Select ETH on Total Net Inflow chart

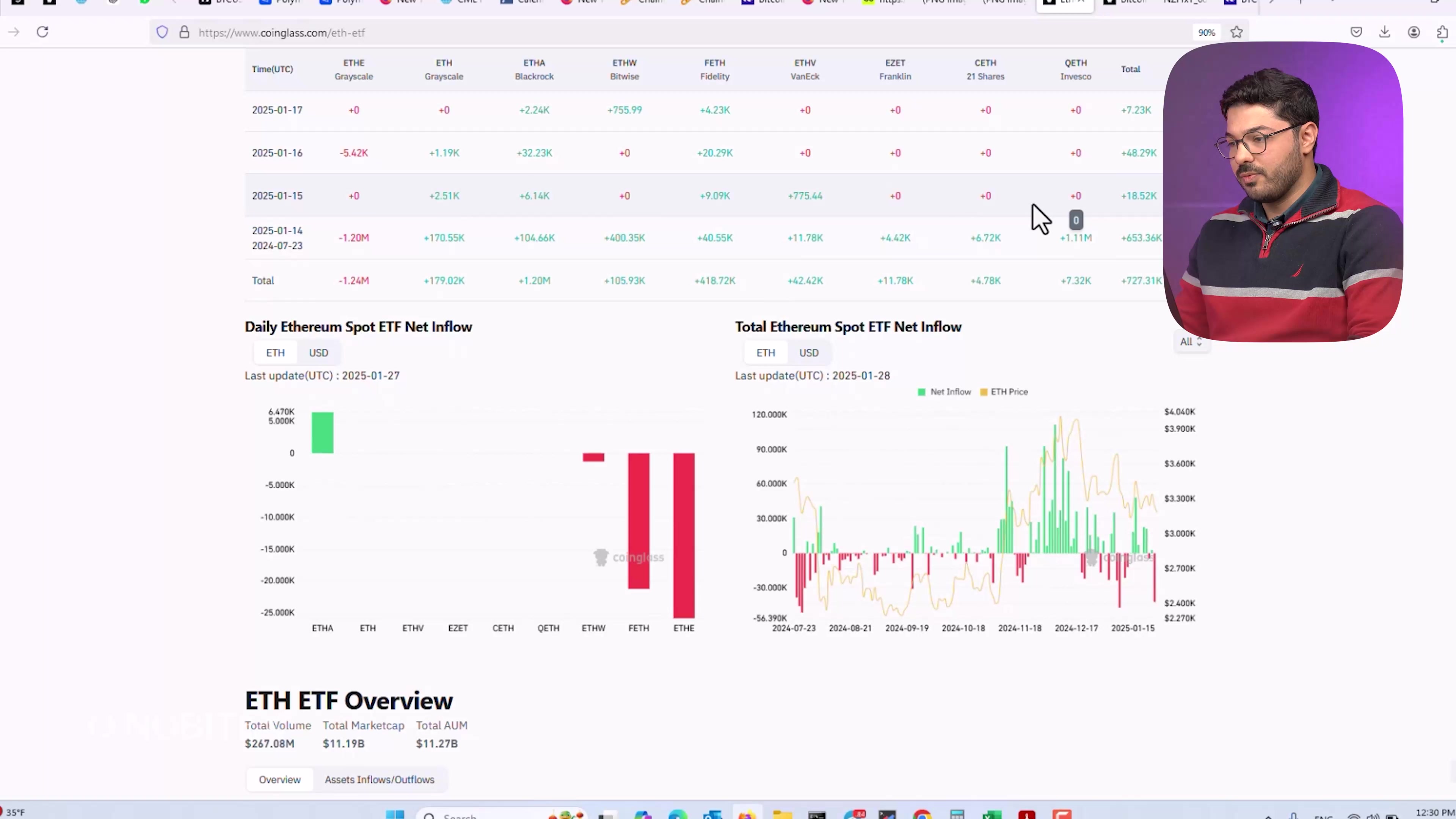pos(766,353)
